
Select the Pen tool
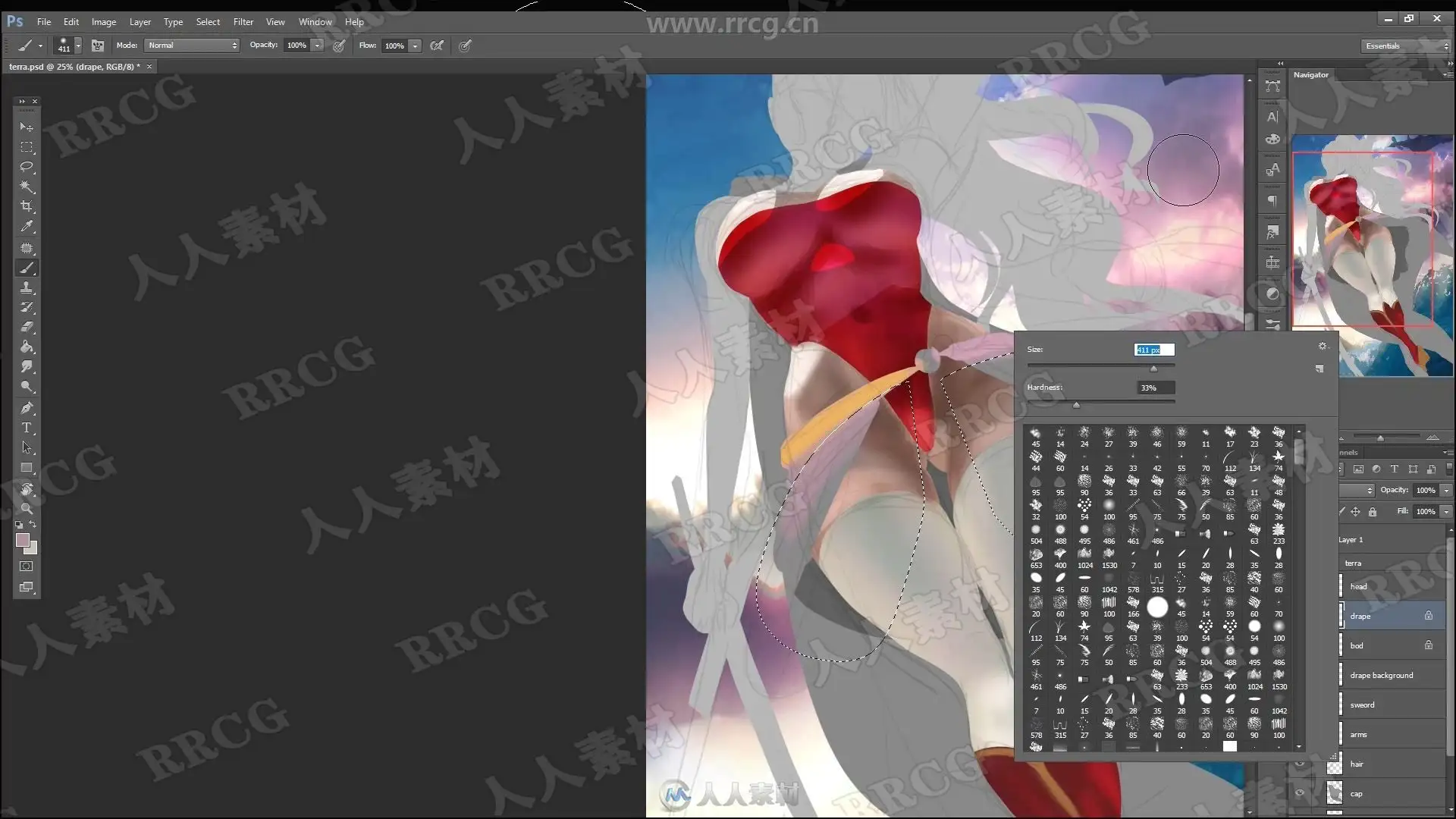tap(27, 408)
